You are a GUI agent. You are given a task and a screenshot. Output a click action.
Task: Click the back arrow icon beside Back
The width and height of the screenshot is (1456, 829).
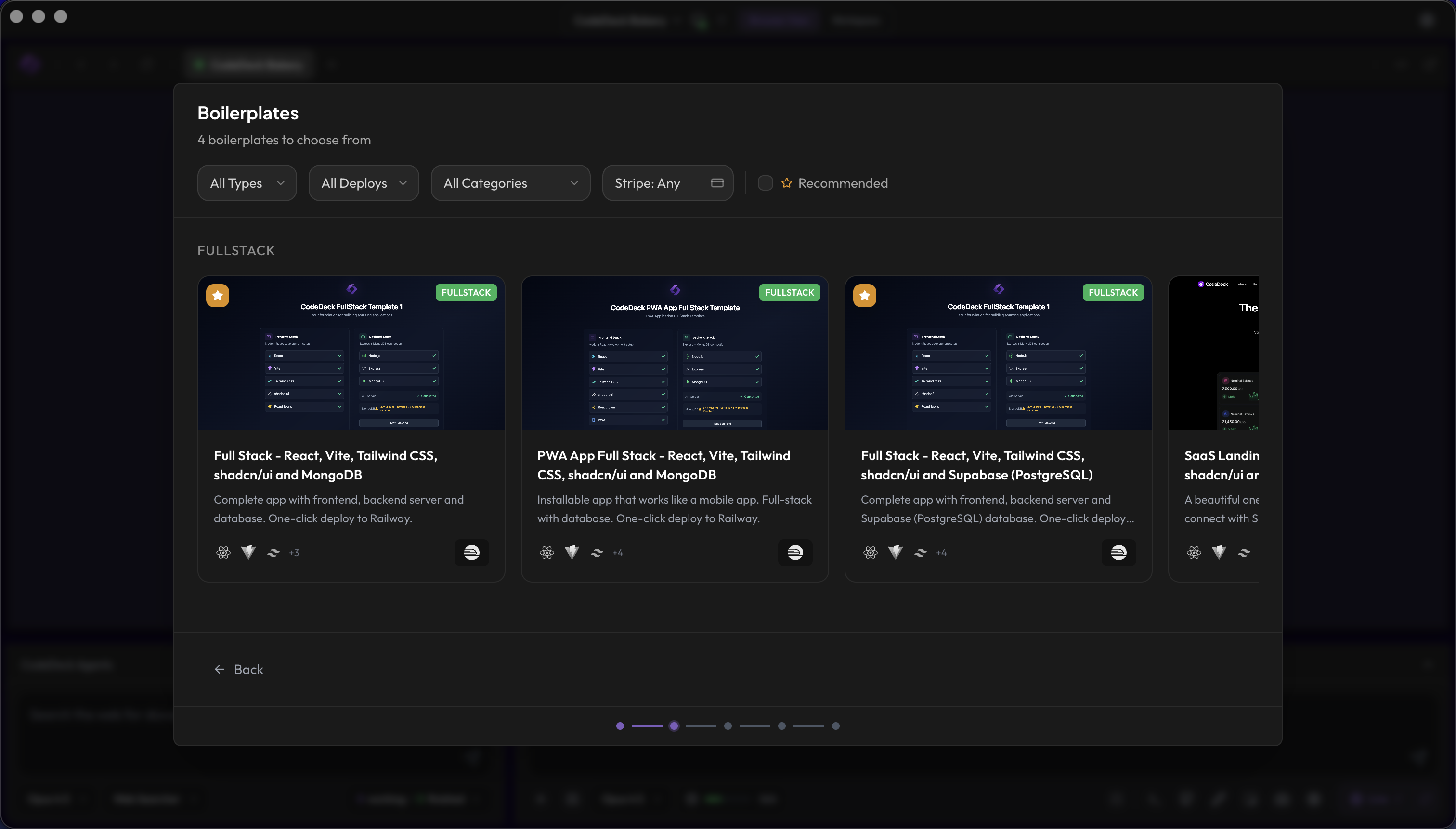219,669
